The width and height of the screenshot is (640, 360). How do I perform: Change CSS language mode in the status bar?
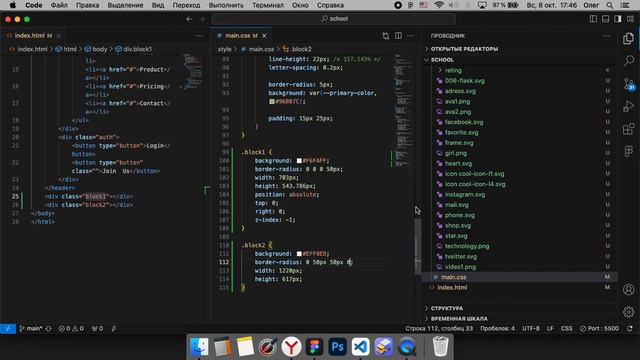[x=566, y=329]
